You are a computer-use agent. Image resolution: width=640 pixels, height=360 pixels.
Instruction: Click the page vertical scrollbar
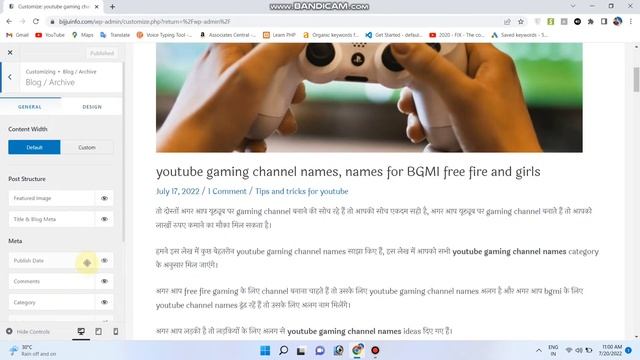[x=636, y=80]
